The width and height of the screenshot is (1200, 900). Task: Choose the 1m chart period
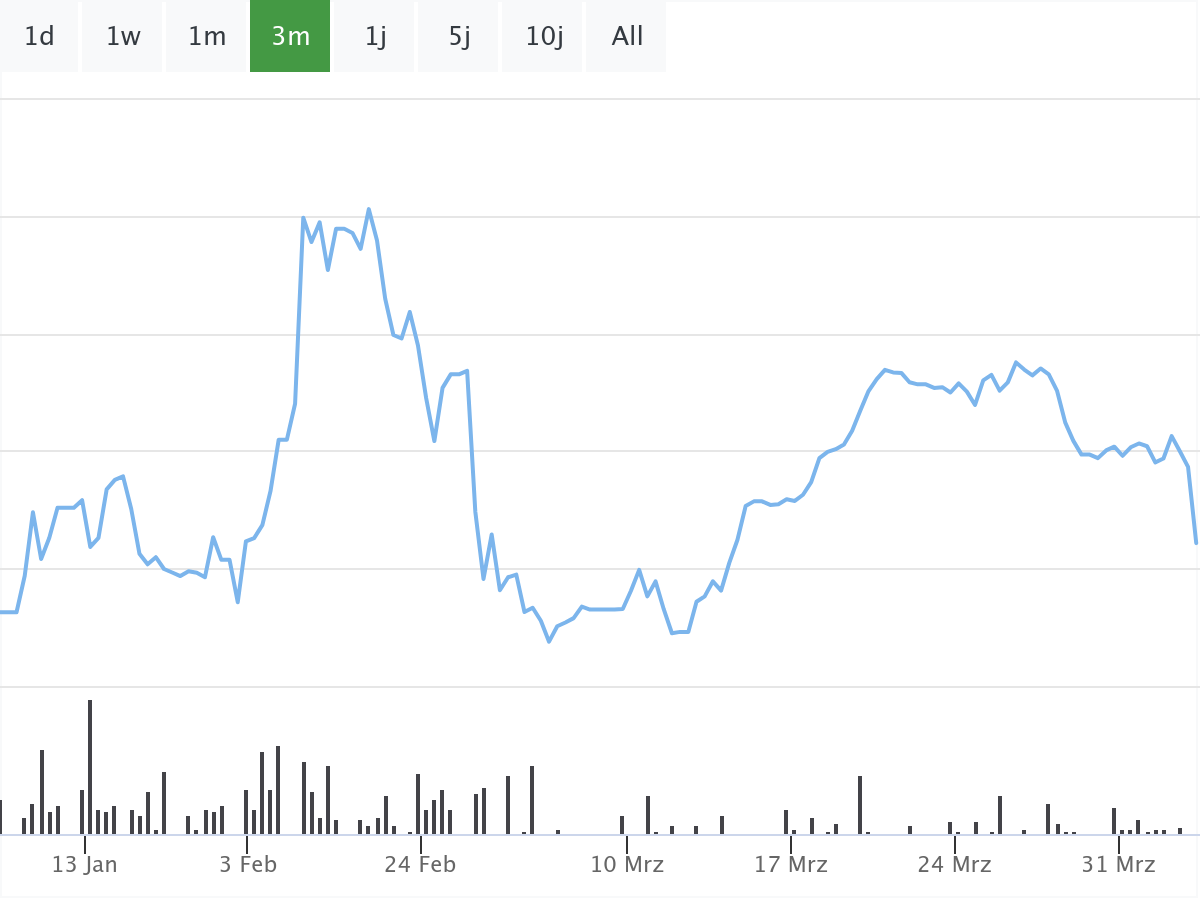(x=207, y=37)
